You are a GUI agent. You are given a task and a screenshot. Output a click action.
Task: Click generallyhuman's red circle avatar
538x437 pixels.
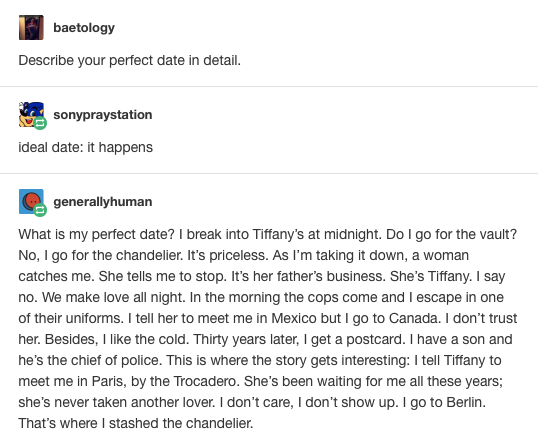tap(30, 201)
